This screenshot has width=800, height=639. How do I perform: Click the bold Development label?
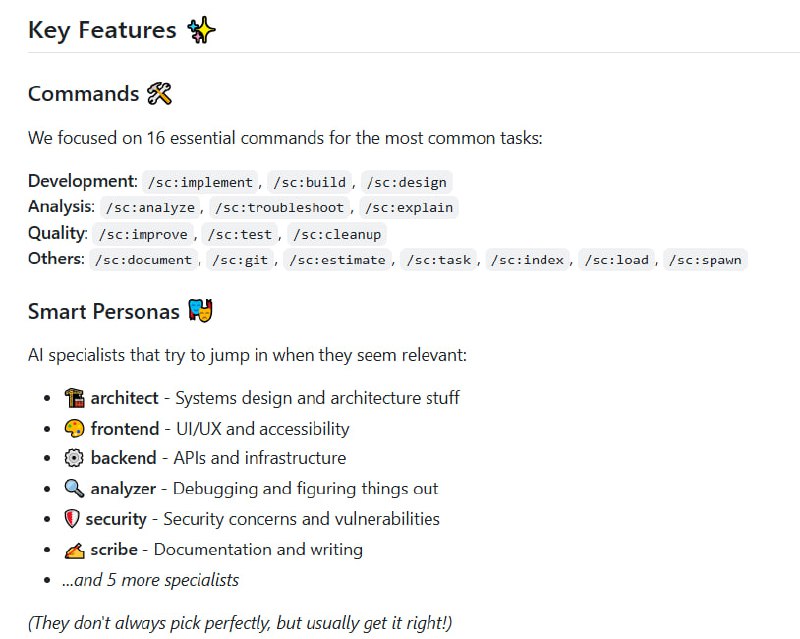click(x=81, y=181)
